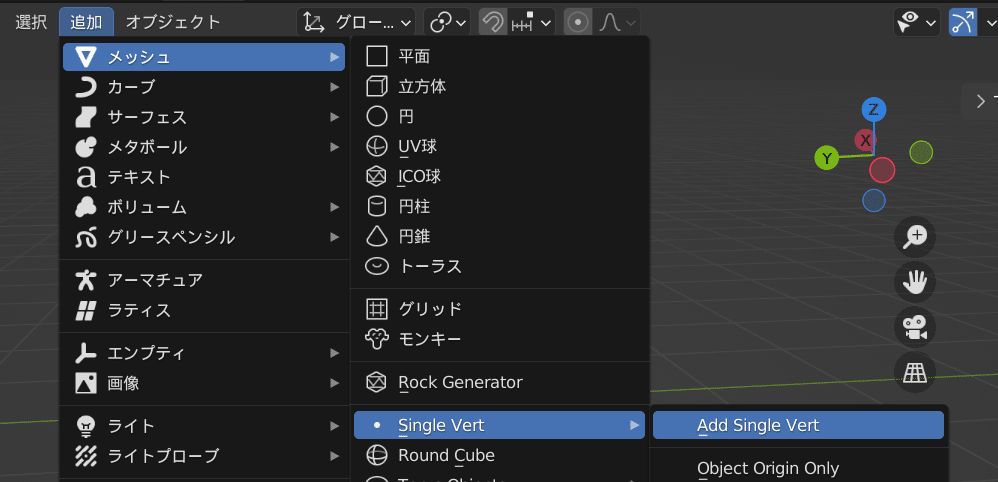Toggle proportional editing
Image resolution: width=998 pixels, height=482 pixels.
(578, 23)
